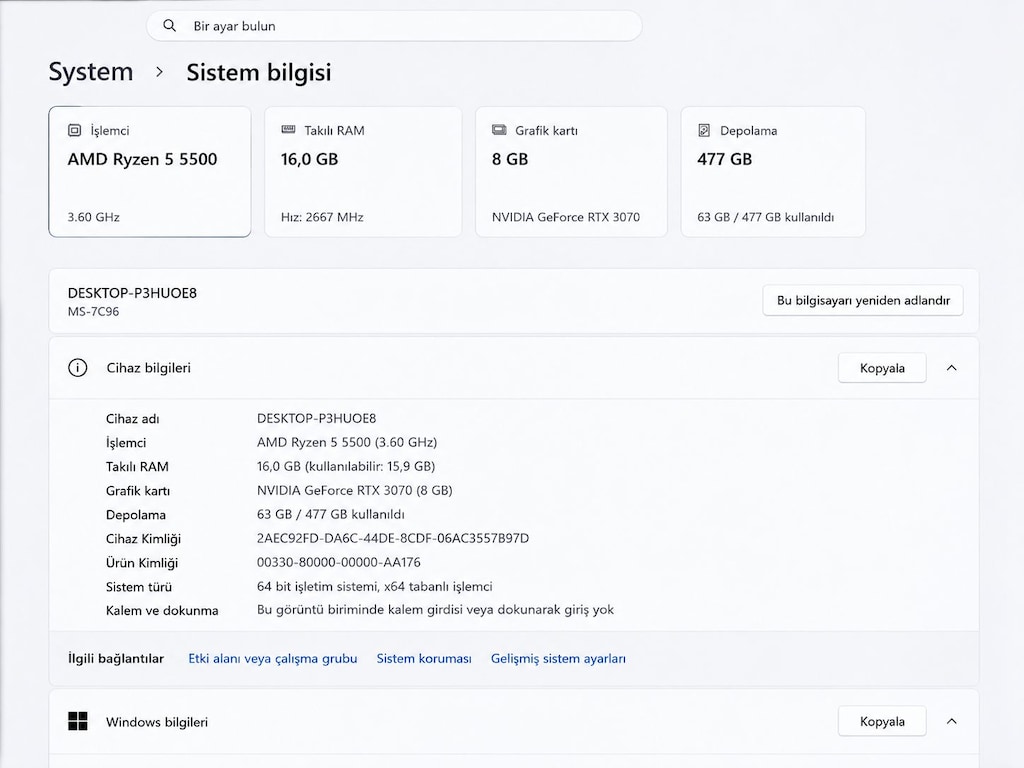Click '63 GB / 477 GB kullanıldı' in Depolama row
The width and height of the screenshot is (1024, 768).
tap(331, 514)
